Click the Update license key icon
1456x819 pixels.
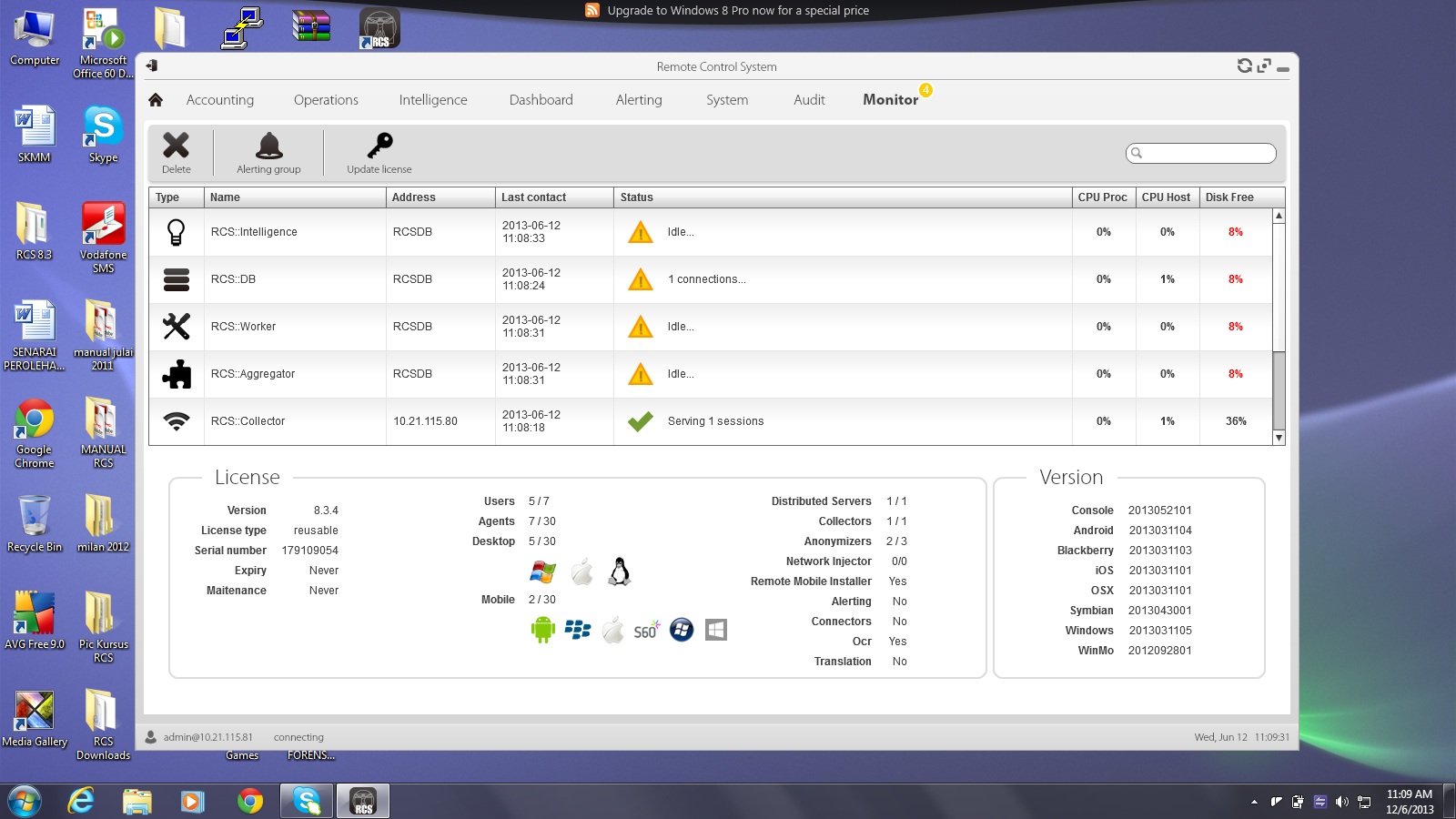click(x=379, y=146)
